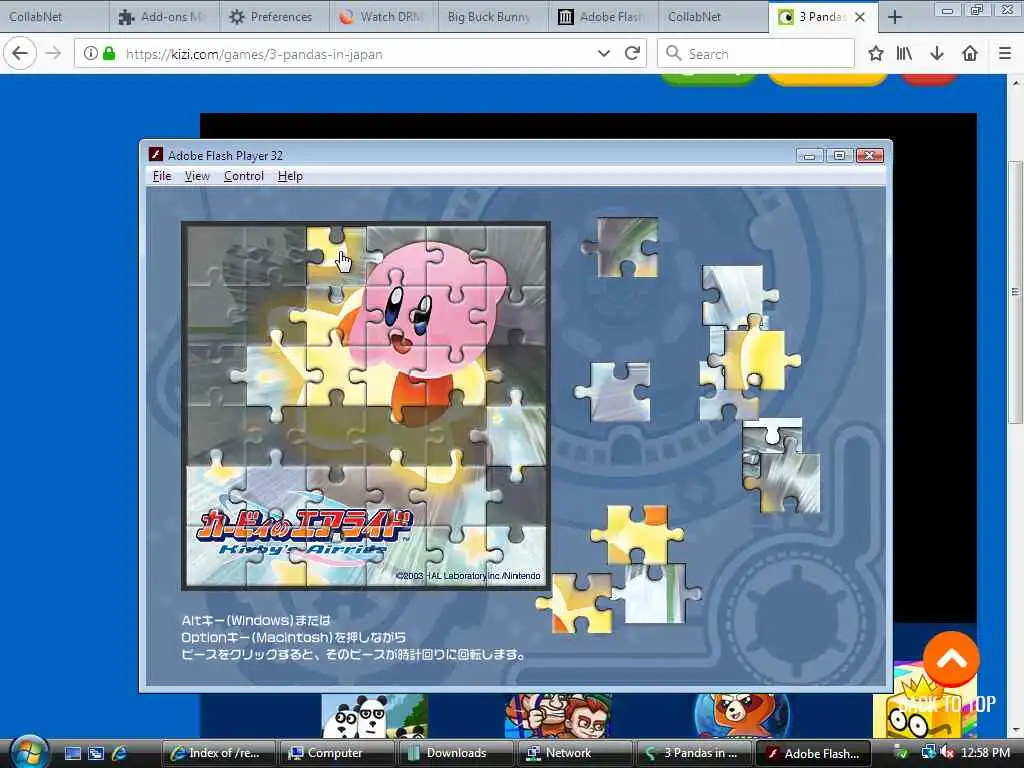This screenshot has height=768, width=1024.
Task: Open the Firefox hamburger menu
Action: pos(1005,54)
